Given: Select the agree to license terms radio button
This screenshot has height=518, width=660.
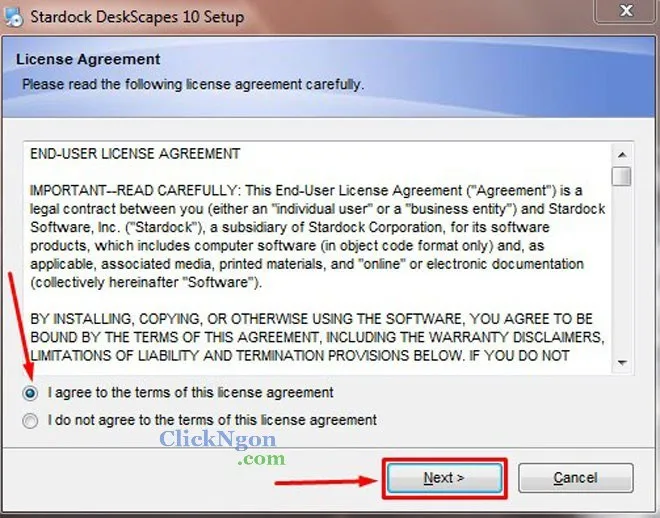Looking at the screenshot, I should pos(30,393).
